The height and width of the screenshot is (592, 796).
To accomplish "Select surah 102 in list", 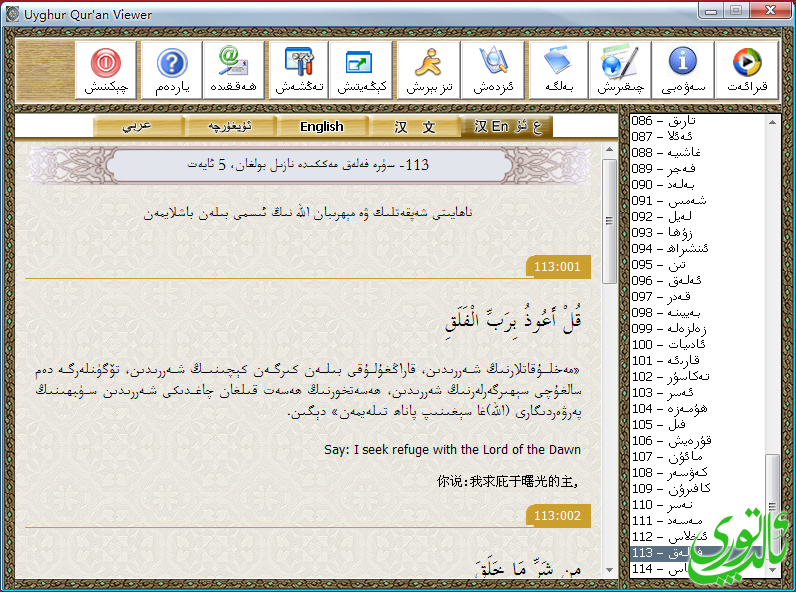I will point(697,376).
